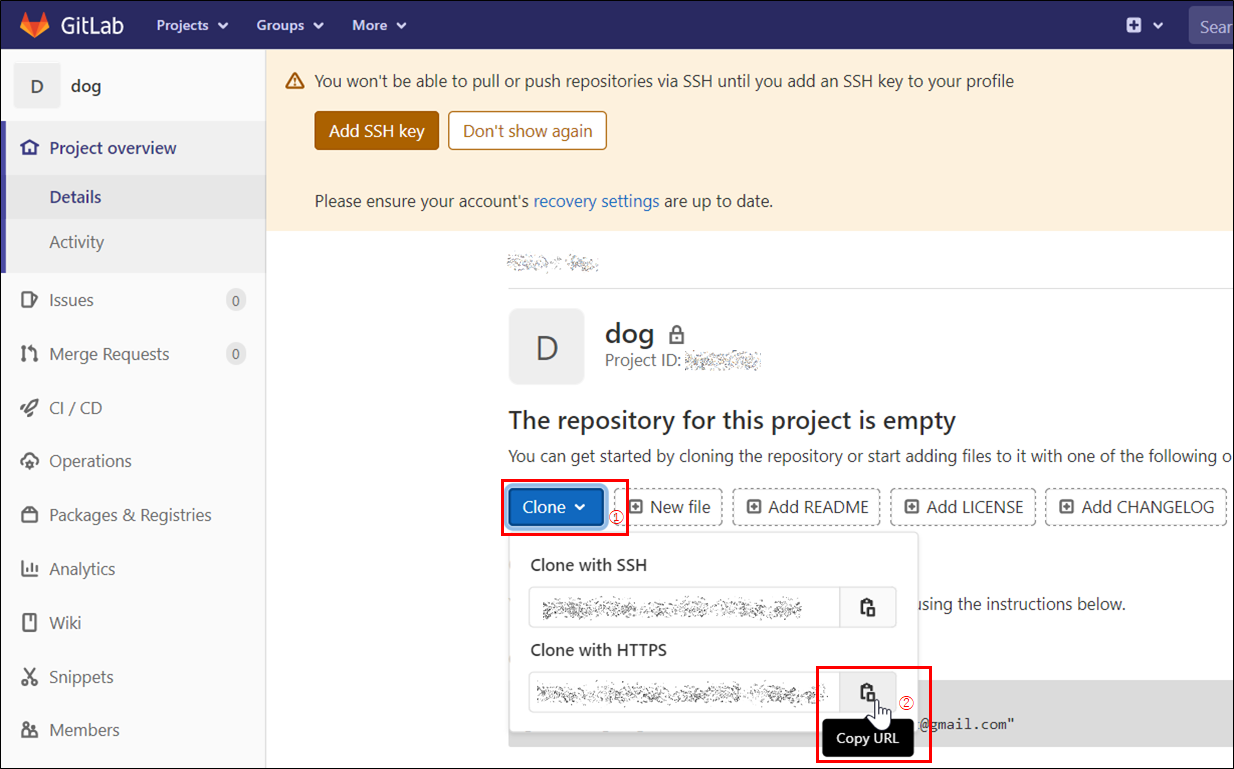1234x769 pixels.
Task: Open the Projects menu
Action: [191, 25]
